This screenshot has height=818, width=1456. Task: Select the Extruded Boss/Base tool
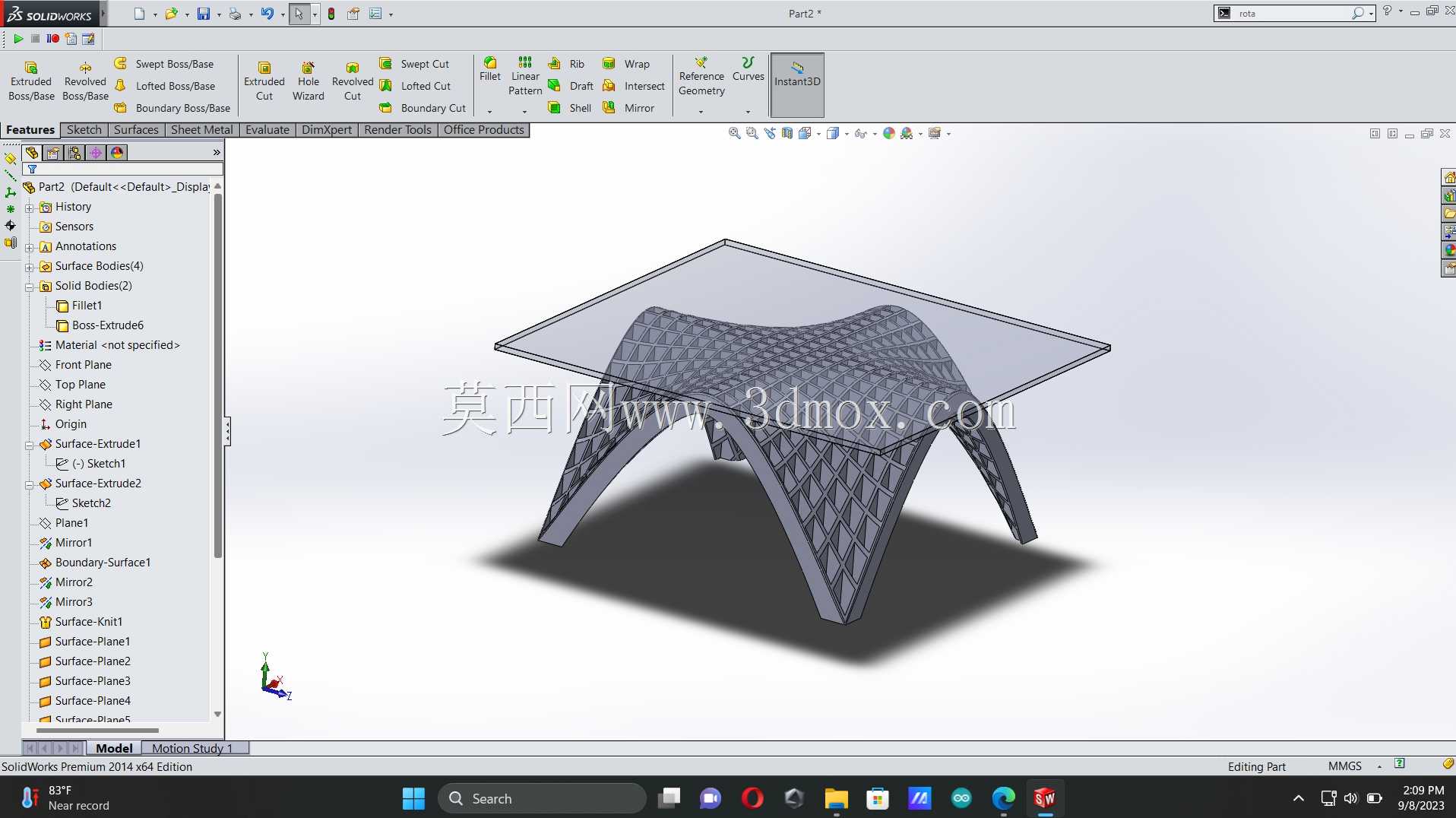pyautogui.click(x=31, y=81)
